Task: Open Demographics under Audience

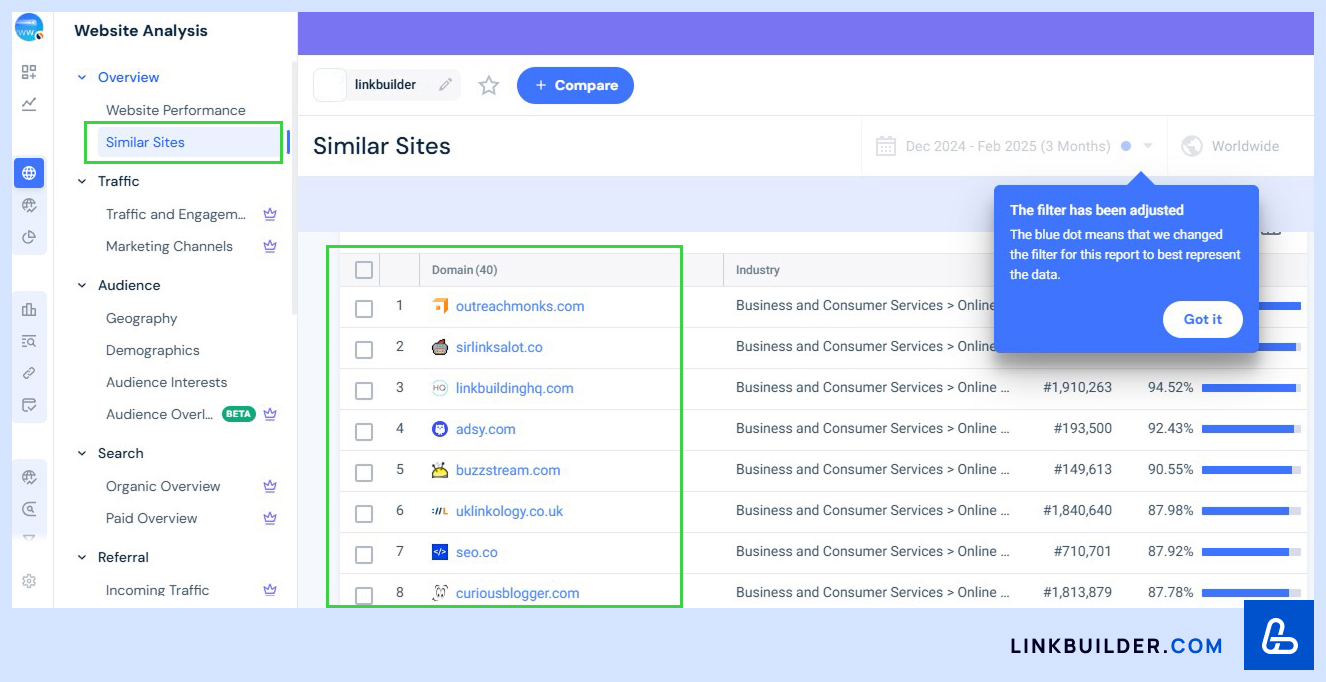Action: (153, 350)
